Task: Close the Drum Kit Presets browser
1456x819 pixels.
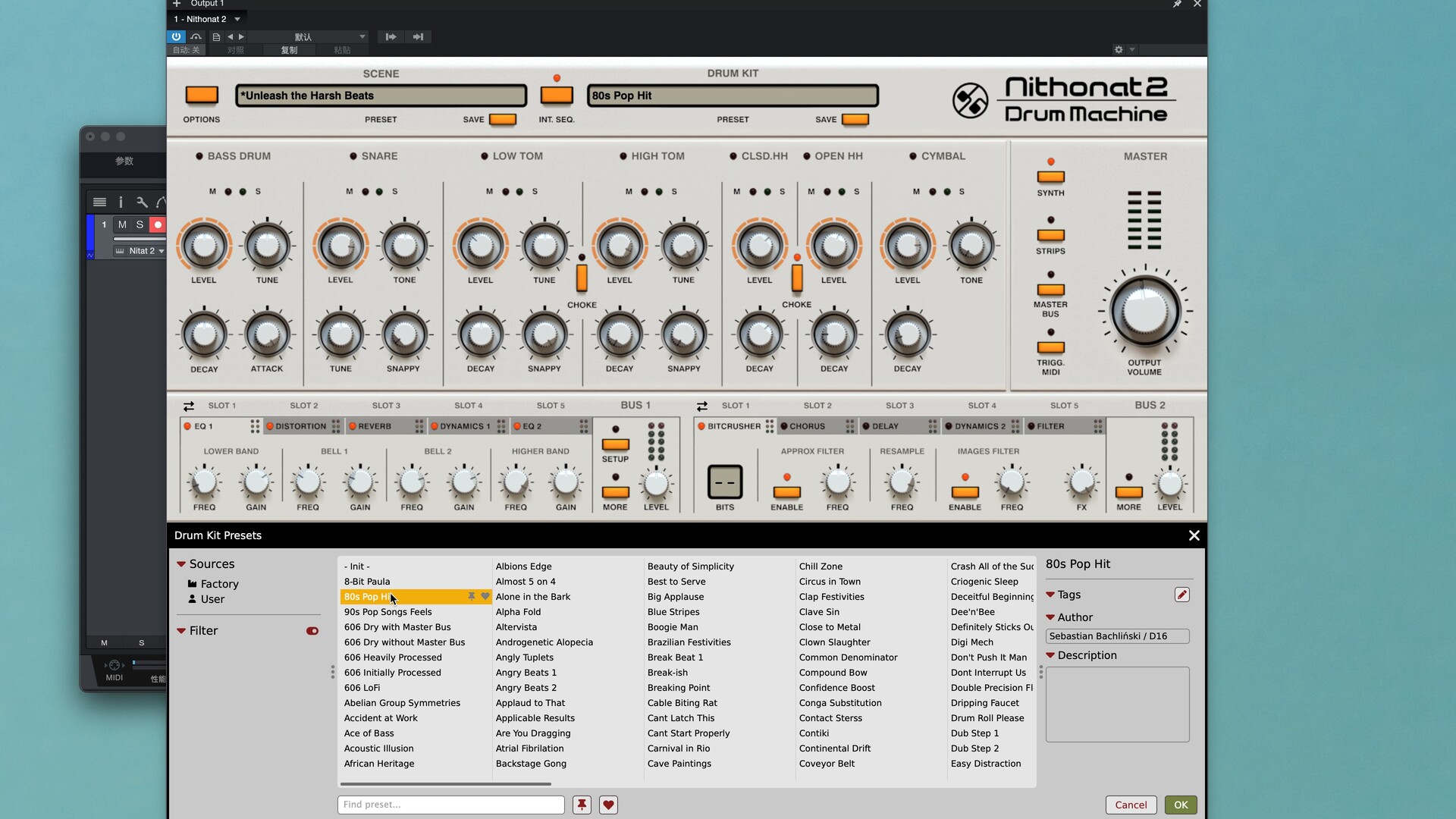Action: point(1194,535)
